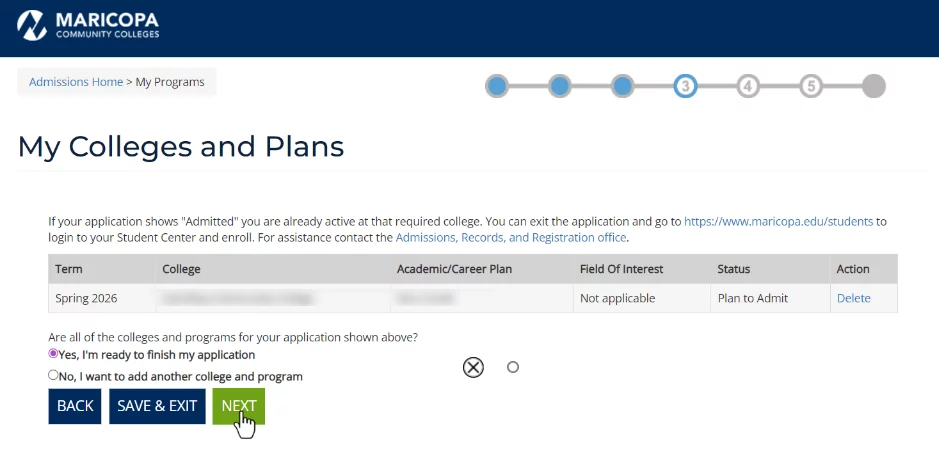
Task: Jump to step 5 in progress tracker
Action: pos(811,86)
